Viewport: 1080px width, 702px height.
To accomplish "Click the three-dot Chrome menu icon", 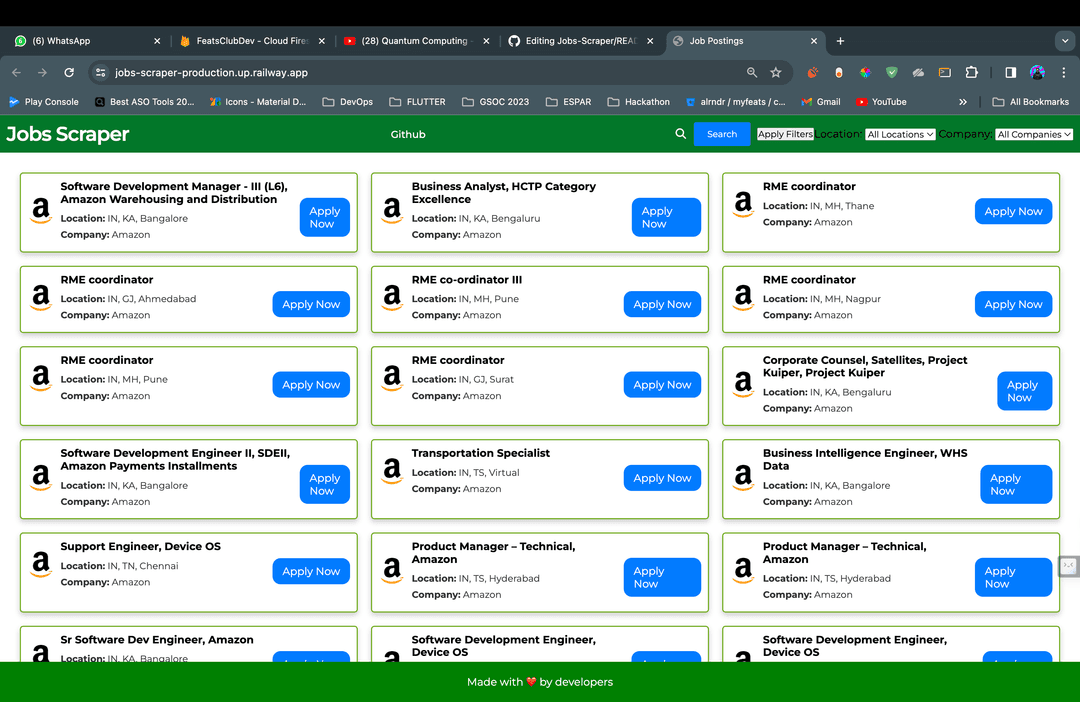I will pos(1063,72).
